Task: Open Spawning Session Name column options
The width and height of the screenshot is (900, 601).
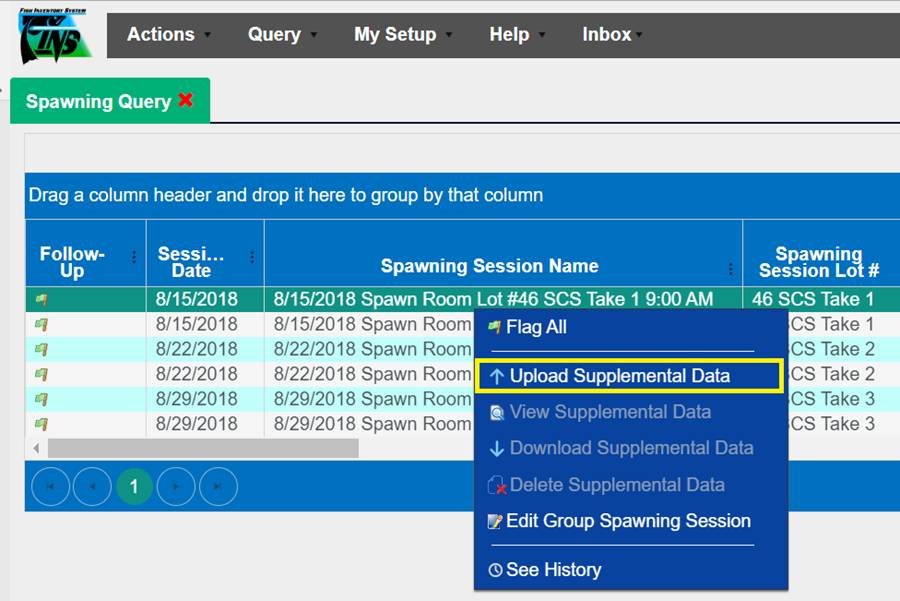Action: 731,268
